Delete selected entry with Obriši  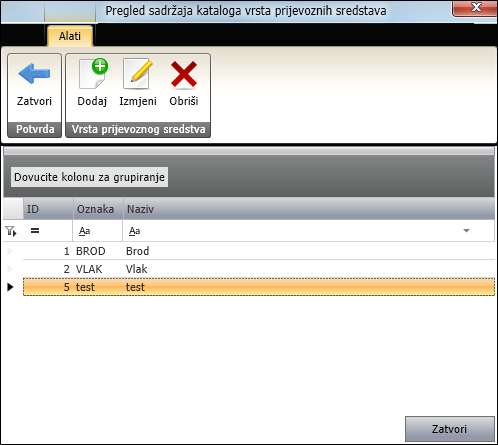coord(184,83)
